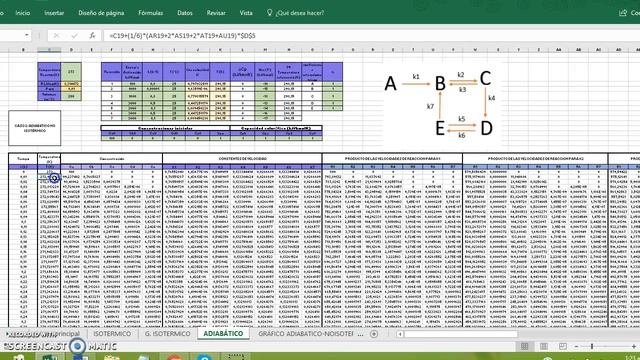Open Skype from the Windows taskbar
The width and height of the screenshot is (640, 360).
click(204, 357)
